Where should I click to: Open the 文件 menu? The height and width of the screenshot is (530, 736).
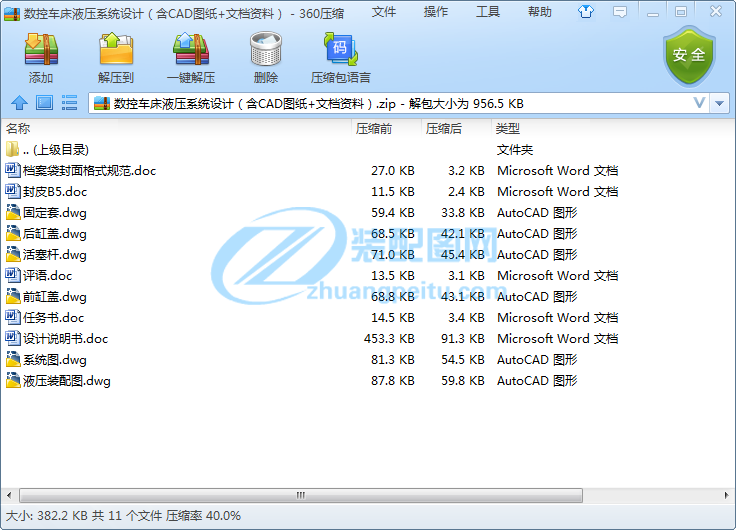(383, 12)
